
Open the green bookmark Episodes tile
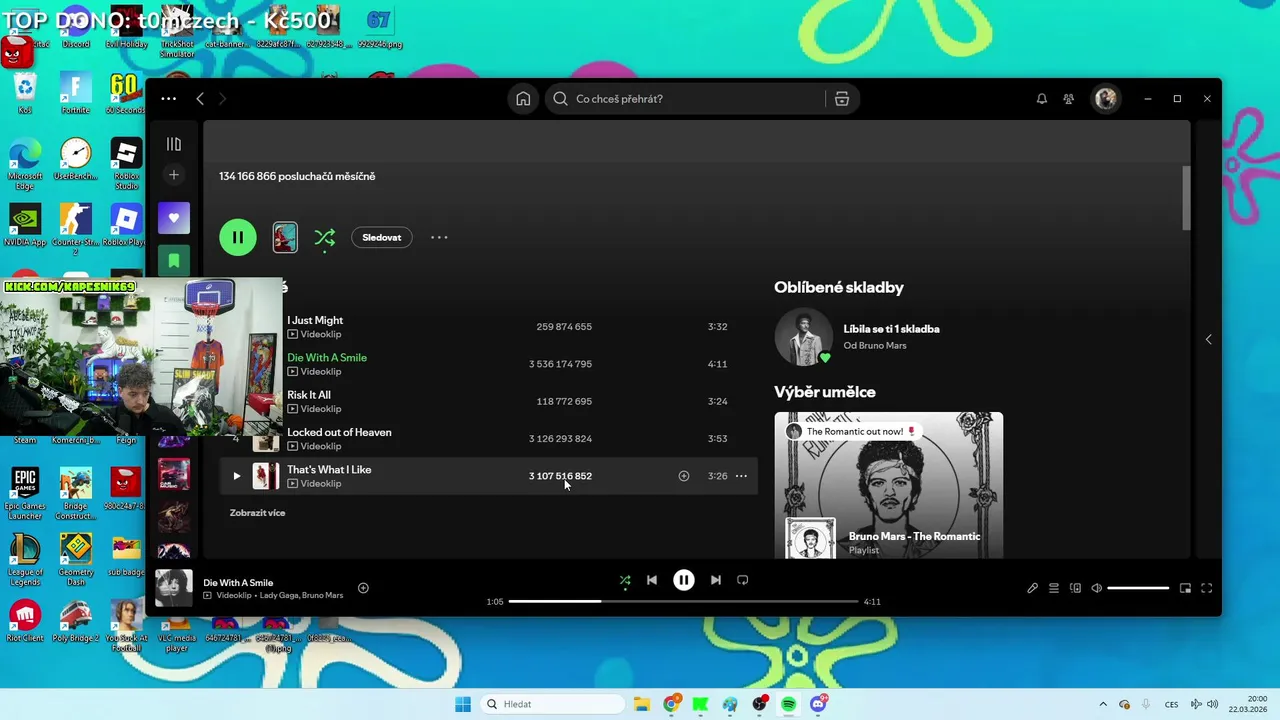[x=174, y=260]
